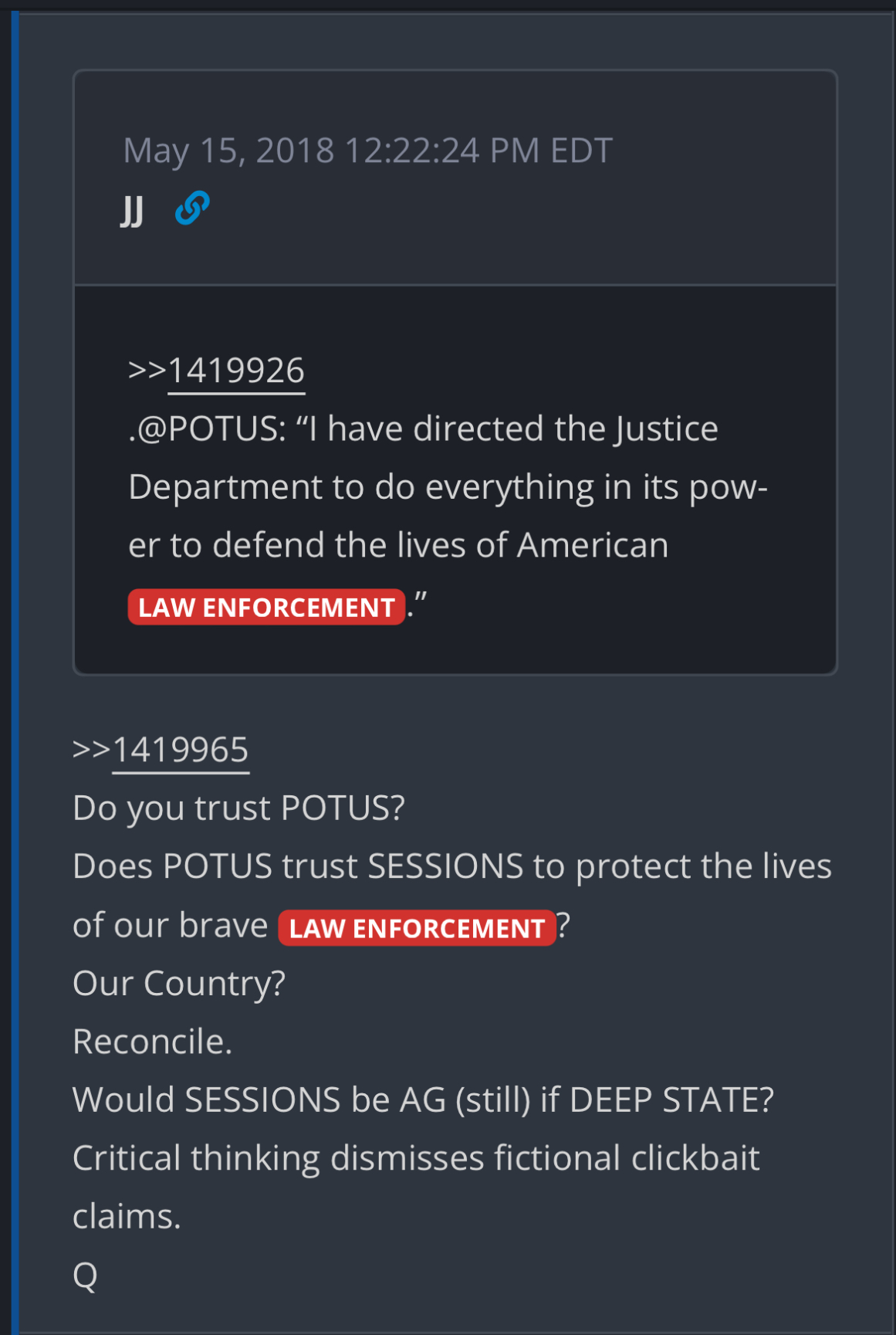
Task: Click the blue chain permalink icon
Action: point(192,208)
